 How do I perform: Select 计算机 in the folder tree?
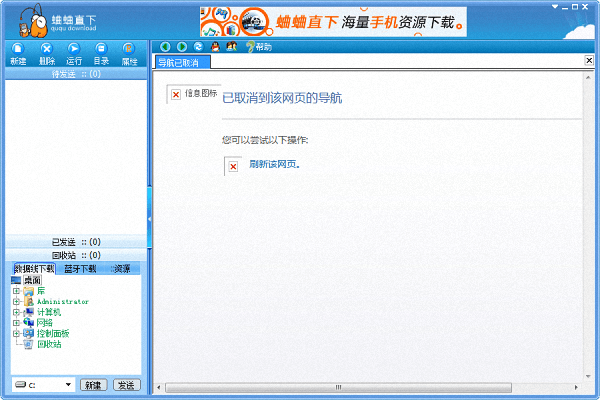(x=49, y=312)
